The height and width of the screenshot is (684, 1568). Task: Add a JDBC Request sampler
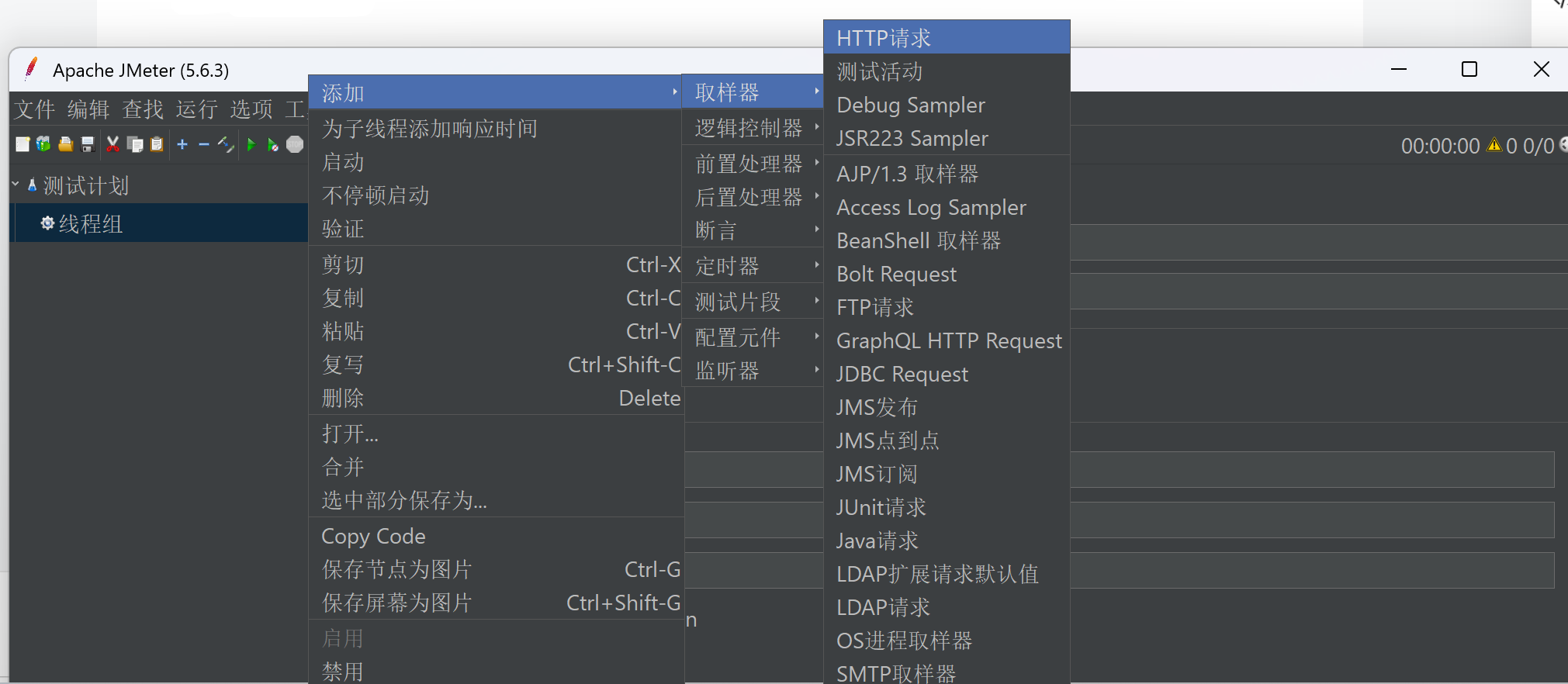point(947,374)
